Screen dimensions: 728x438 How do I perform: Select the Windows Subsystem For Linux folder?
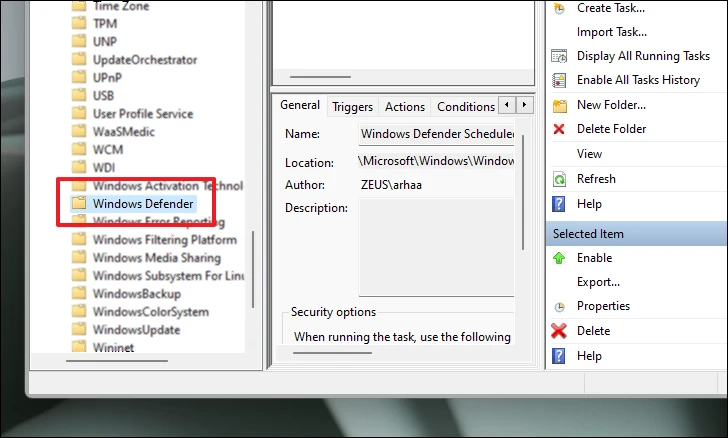(x=169, y=276)
